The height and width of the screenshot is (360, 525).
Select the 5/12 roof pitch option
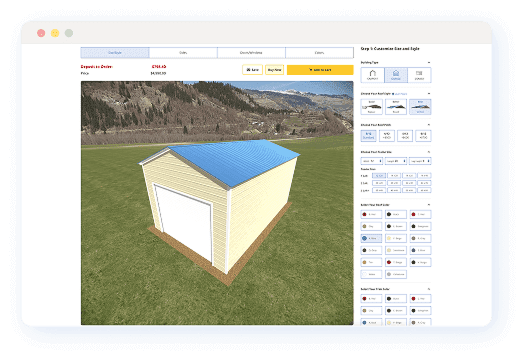click(405, 136)
